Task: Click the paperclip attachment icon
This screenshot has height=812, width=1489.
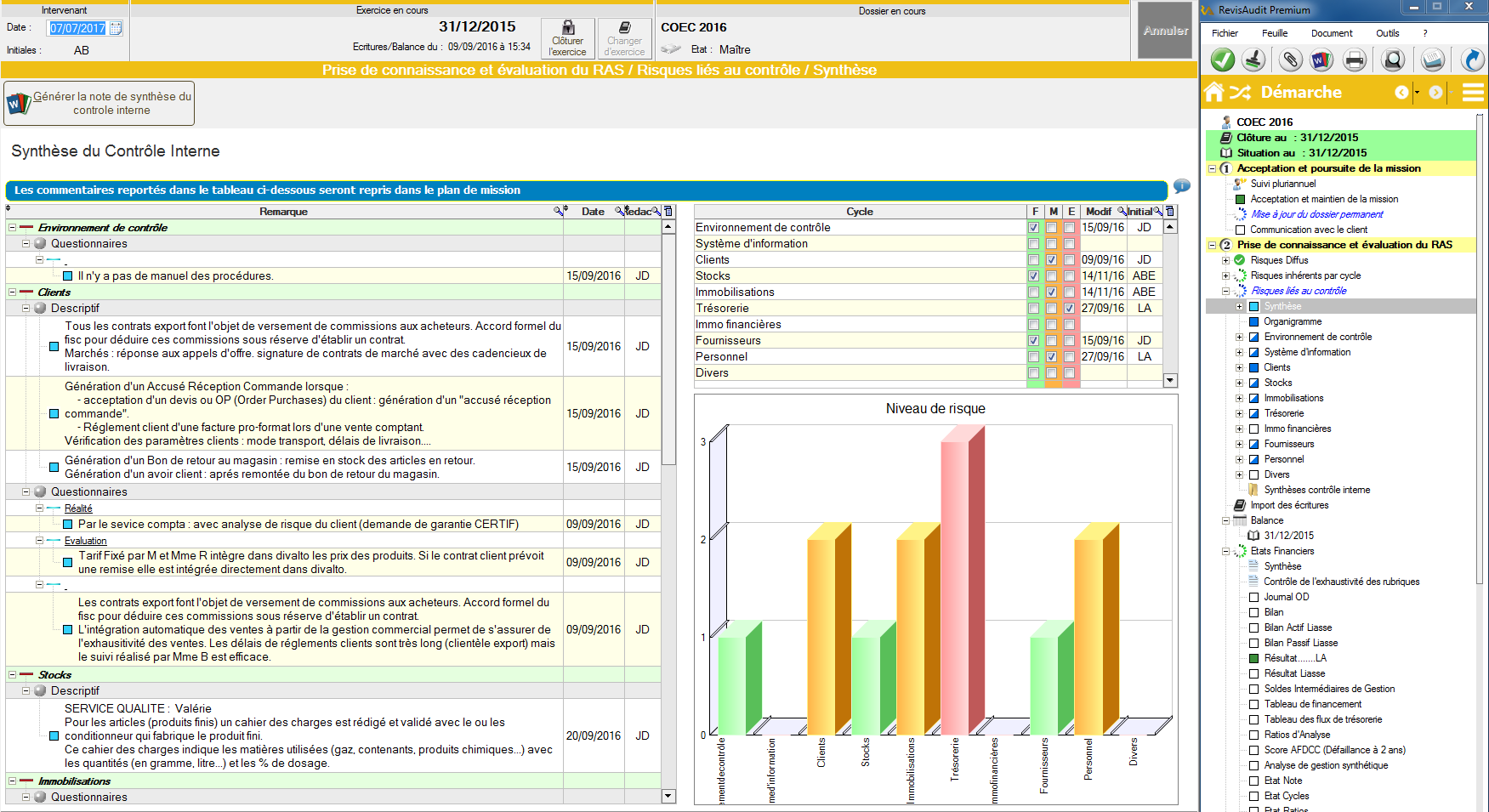Action: coord(1290,60)
